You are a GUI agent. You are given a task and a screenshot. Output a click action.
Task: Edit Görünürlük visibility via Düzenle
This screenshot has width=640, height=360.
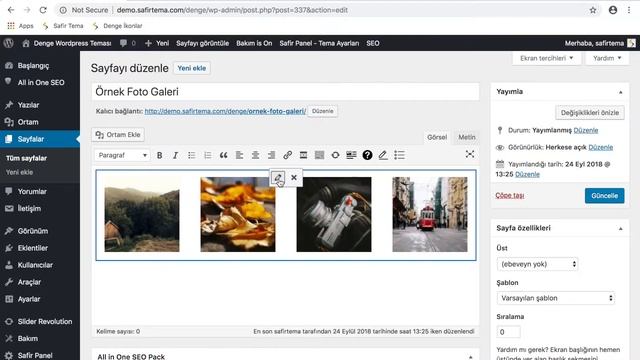[600, 147]
